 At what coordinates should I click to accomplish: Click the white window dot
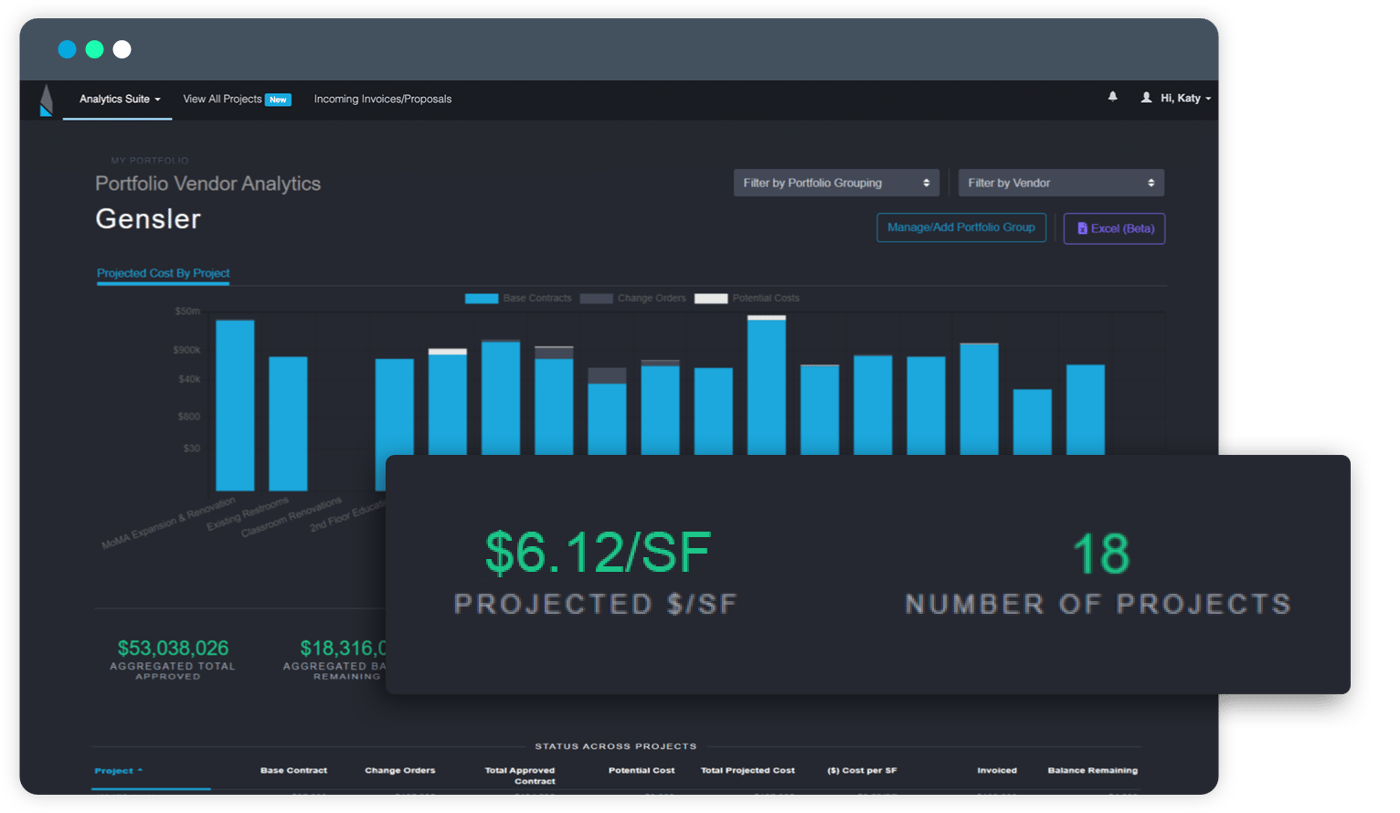tap(122, 49)
